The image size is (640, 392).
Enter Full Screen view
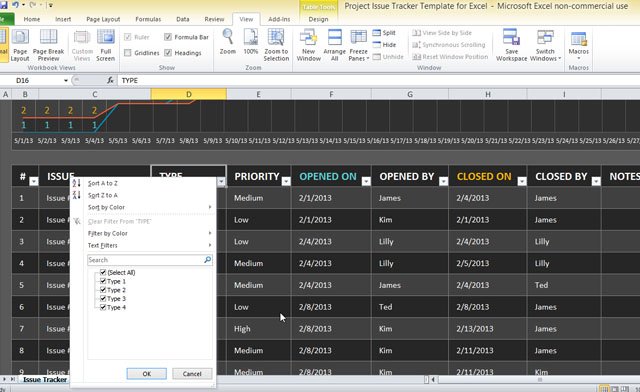coord(105,45)
